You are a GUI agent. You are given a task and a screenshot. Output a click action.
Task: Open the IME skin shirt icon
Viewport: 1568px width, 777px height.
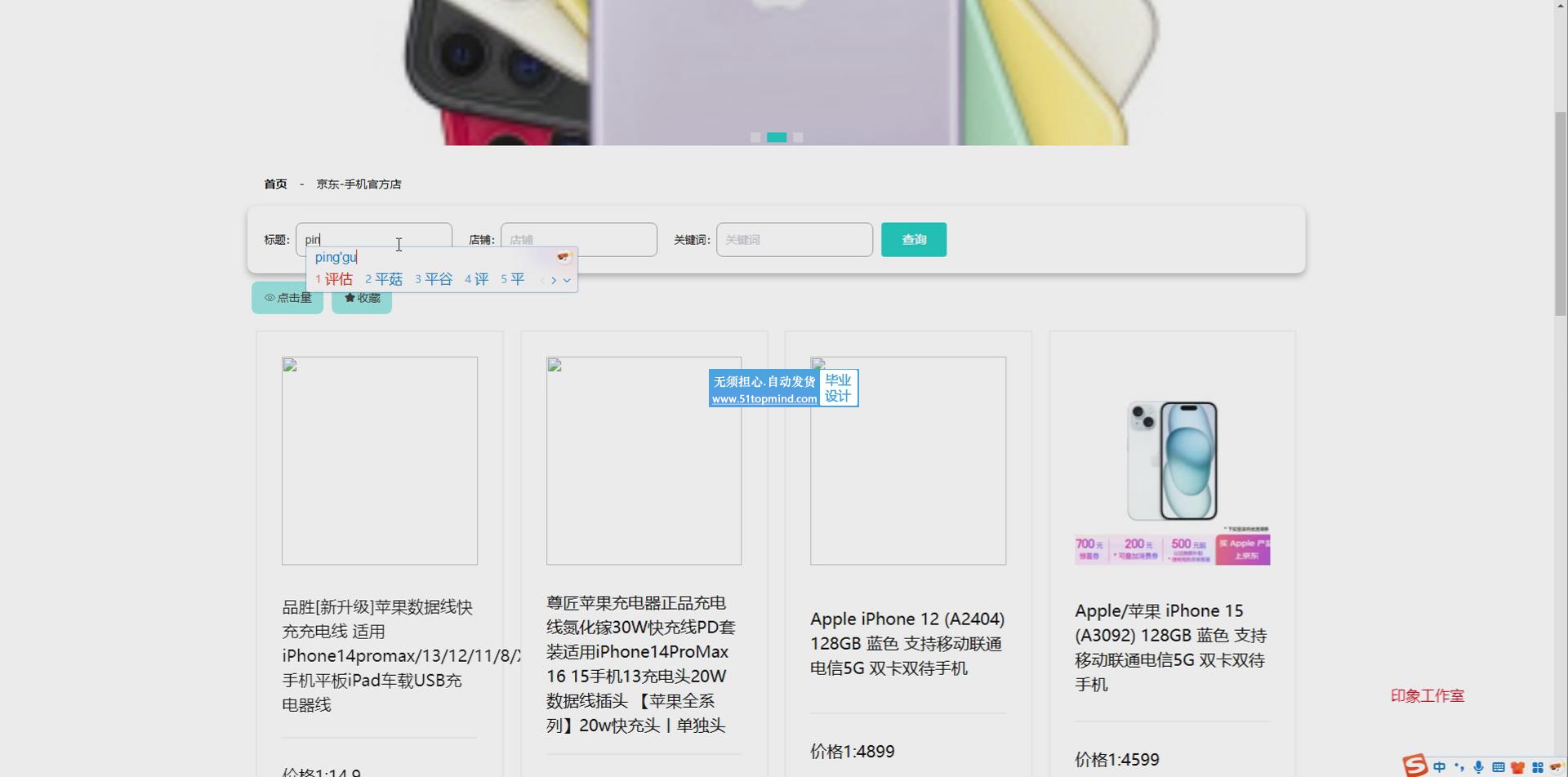point(1517,767)
